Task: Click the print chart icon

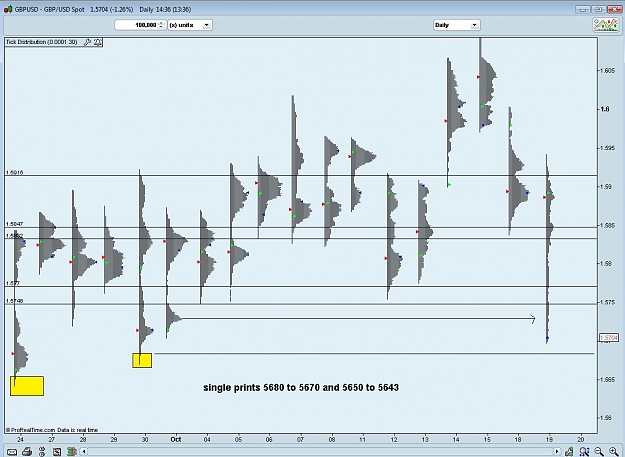Action: coord(27,451)
